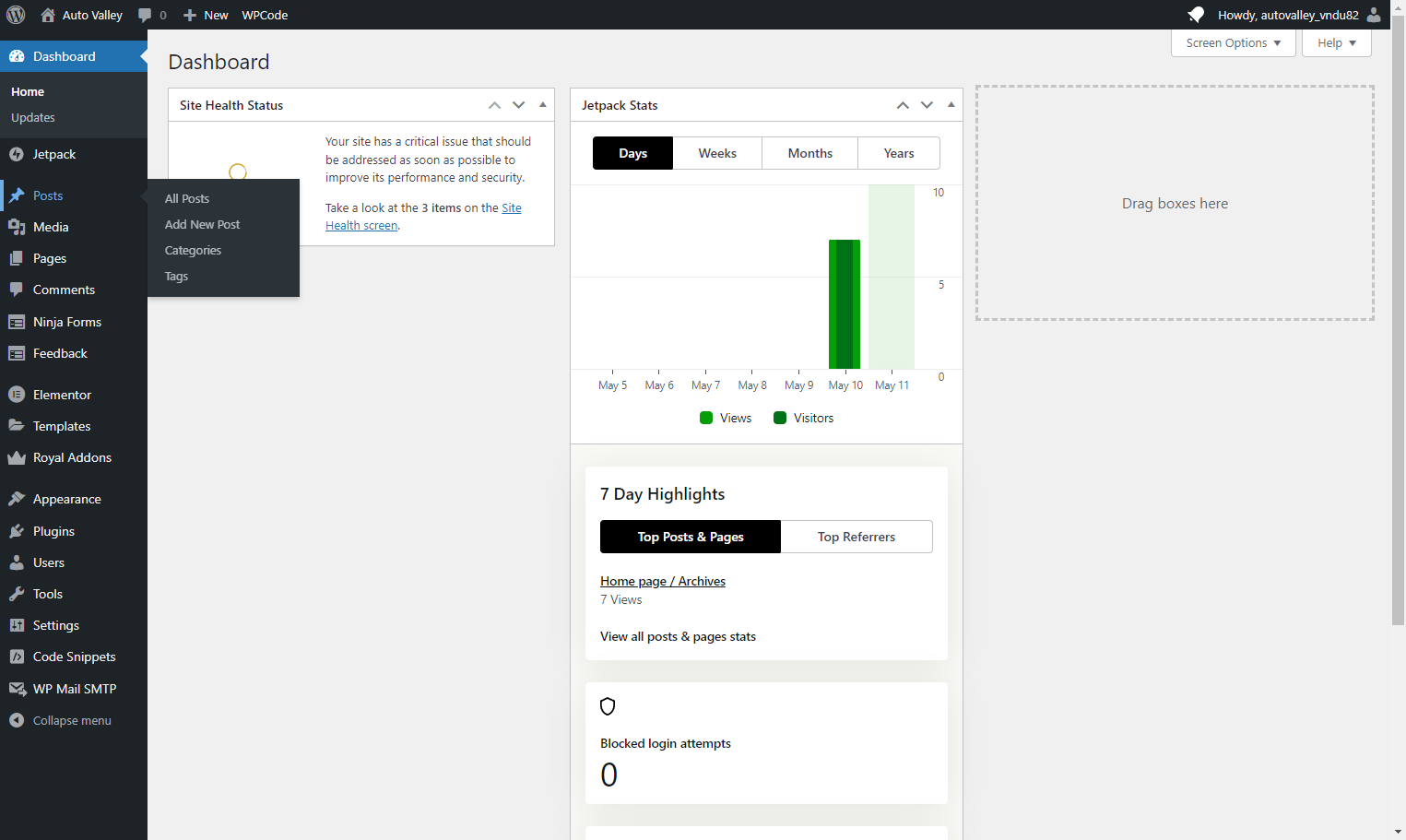Open the Site Health screen link
This screenshot has height=840, width=1406.
point(423,217)
